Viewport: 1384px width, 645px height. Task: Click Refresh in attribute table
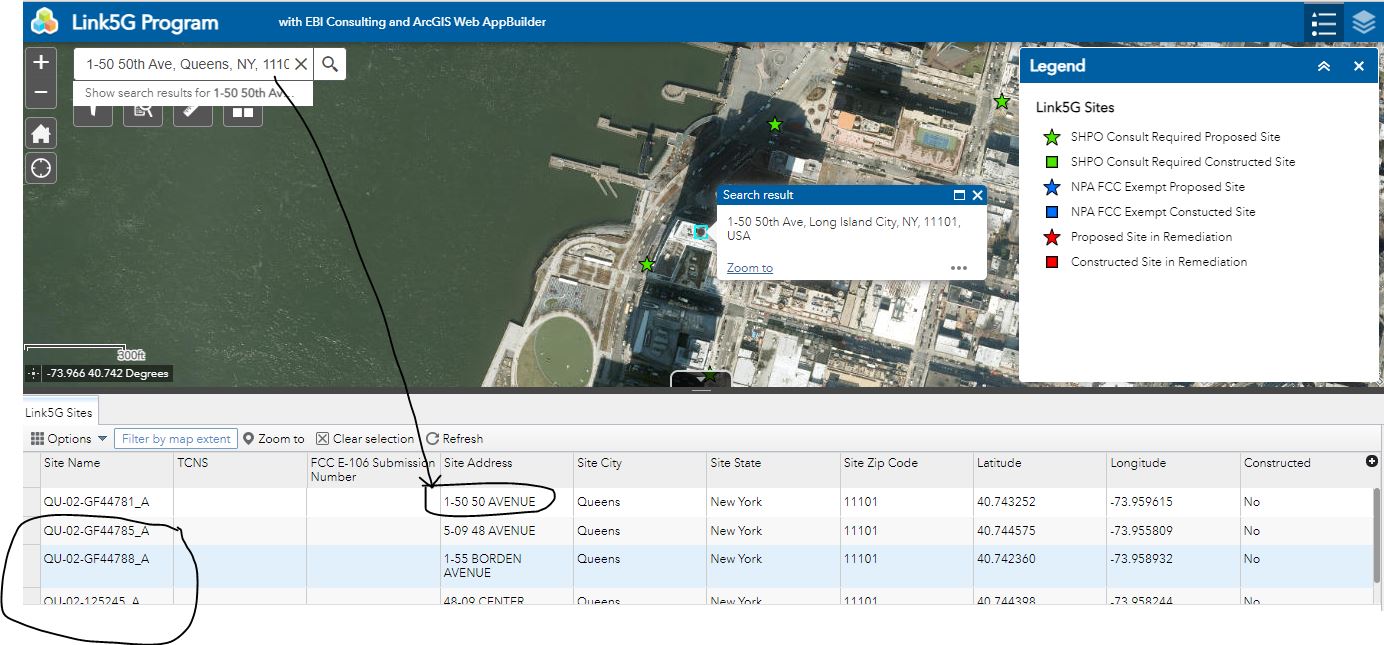point(454,438)
